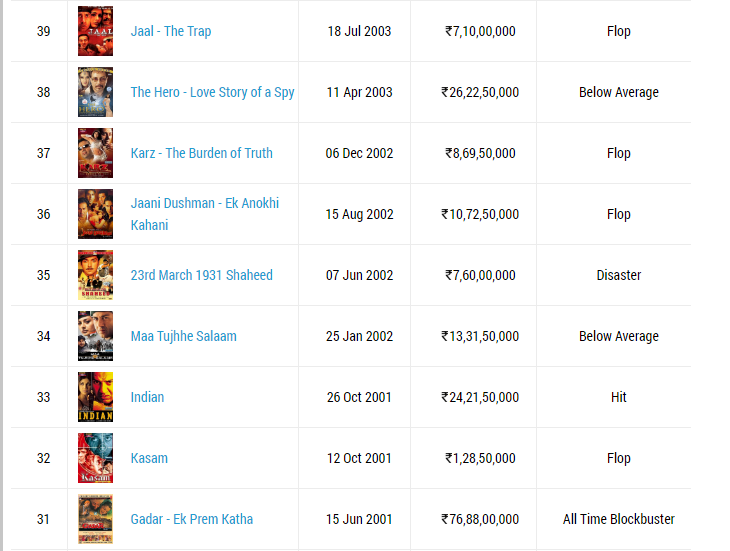Click the Shaheed movie poster thumbnail

coord(95,275)
